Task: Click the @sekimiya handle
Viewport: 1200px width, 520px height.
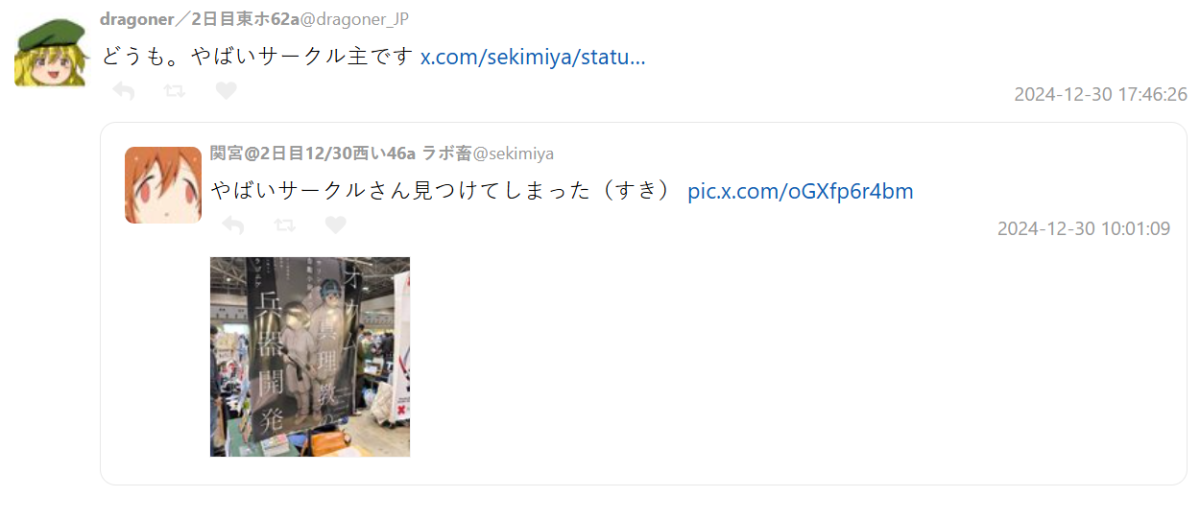Action: point(513,153)
